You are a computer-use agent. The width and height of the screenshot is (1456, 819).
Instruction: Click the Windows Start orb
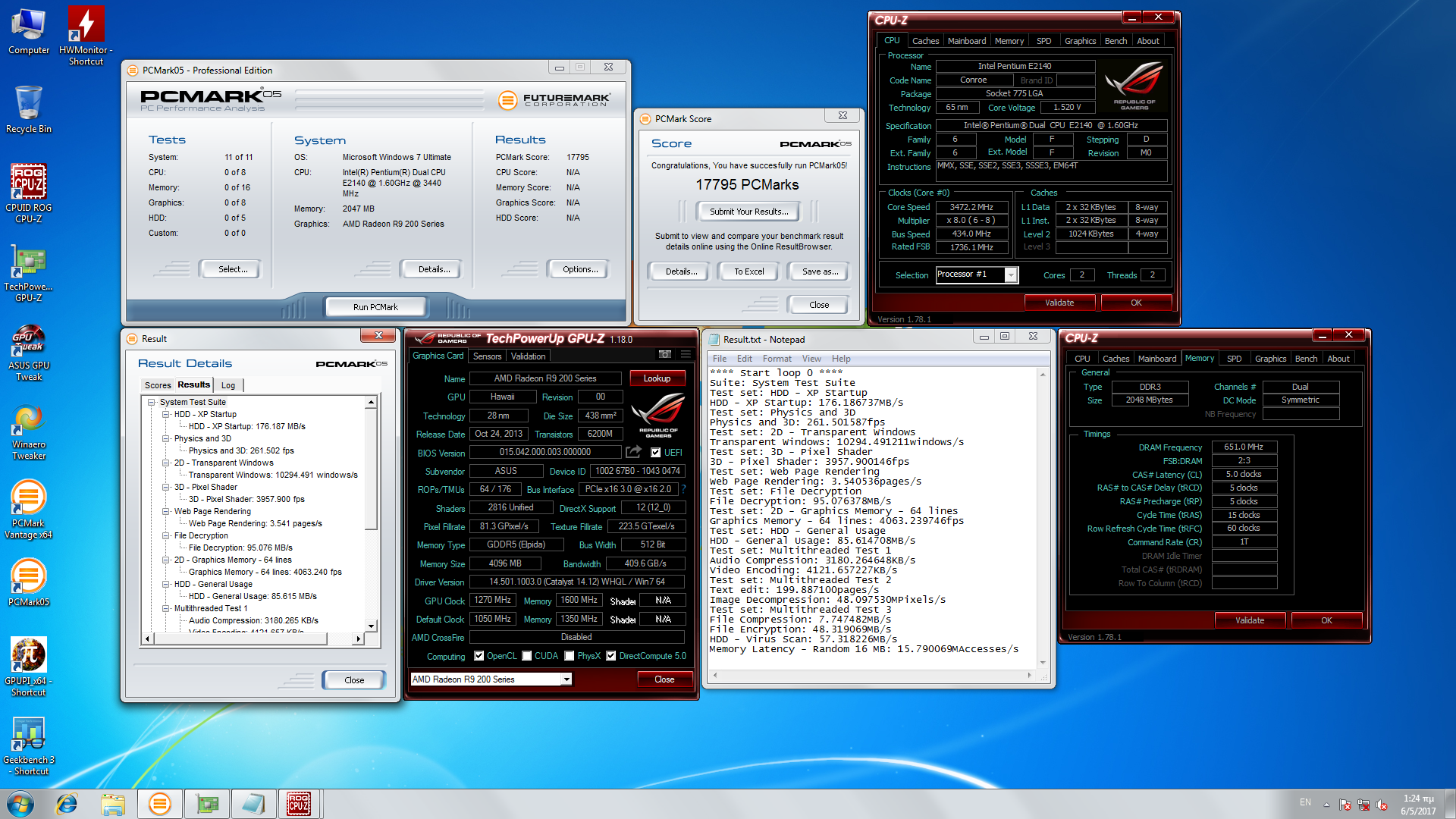tap(20, 804)
